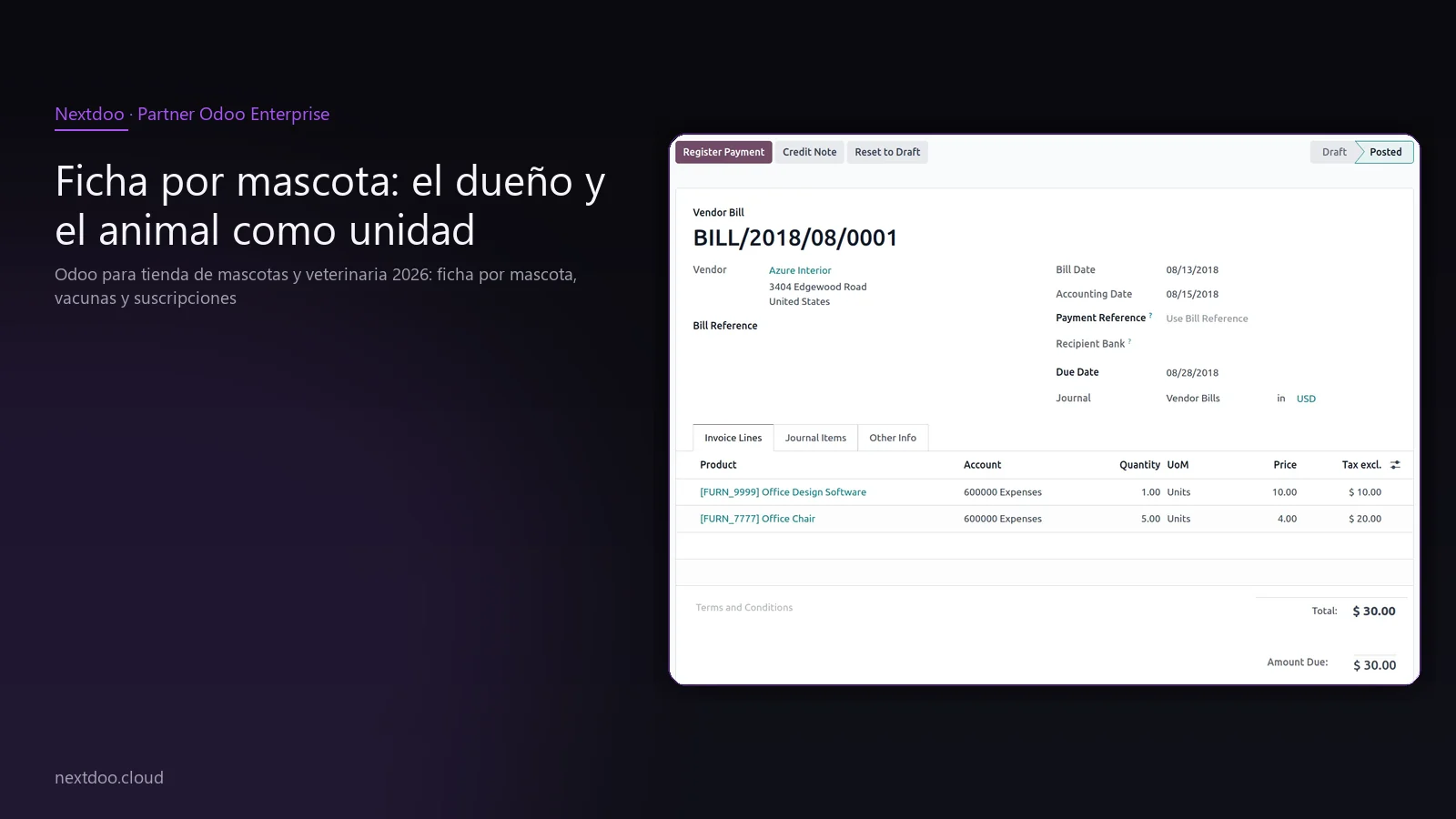Viewport: 1456px width, 819px height.
Task: Open column options adjust icon
Action: point(1395,465)
